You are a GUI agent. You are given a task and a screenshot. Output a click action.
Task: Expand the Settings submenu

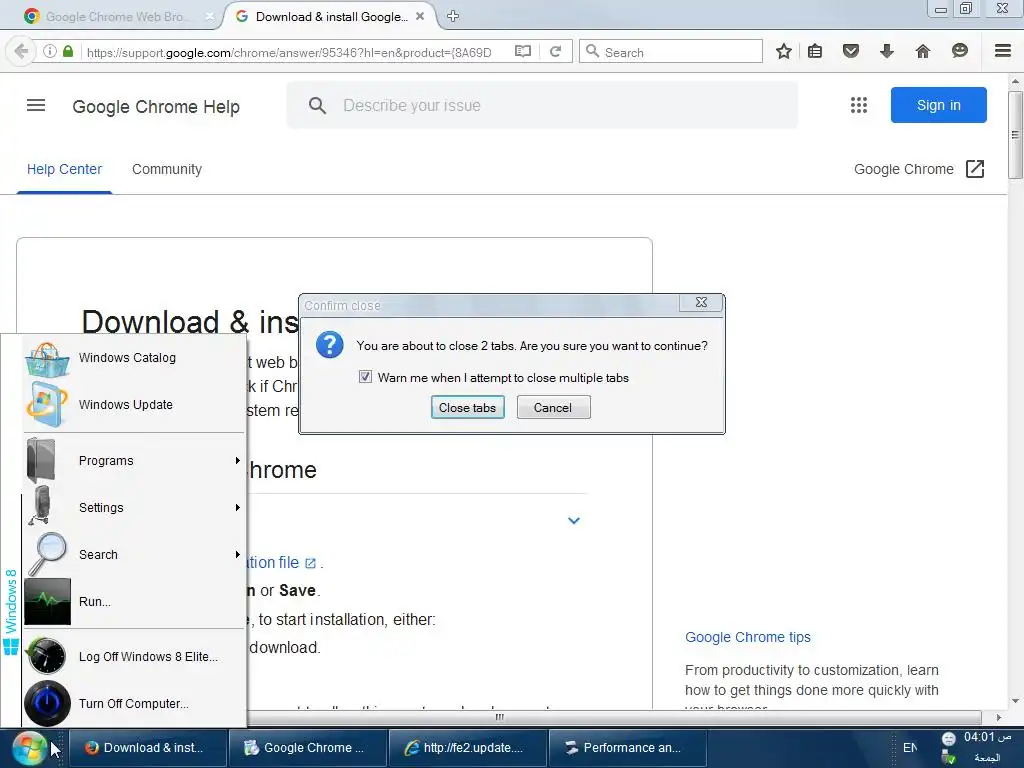(135, 507)
